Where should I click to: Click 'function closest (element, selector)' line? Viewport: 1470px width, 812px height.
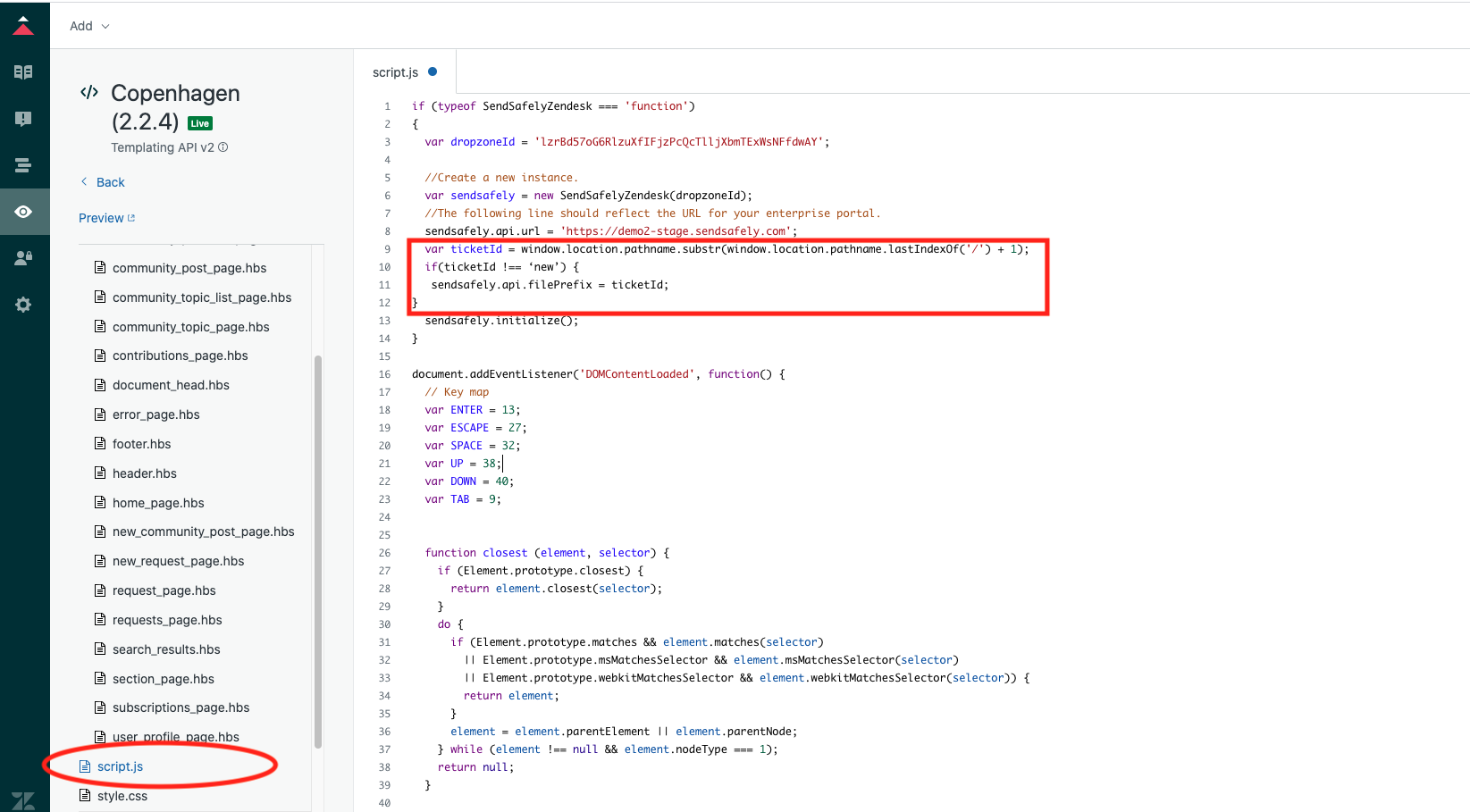point(547,553)
